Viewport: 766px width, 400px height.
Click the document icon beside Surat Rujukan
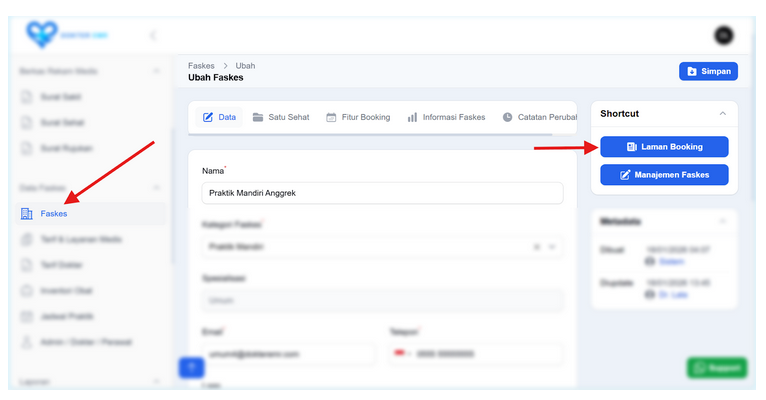[26, 148]
